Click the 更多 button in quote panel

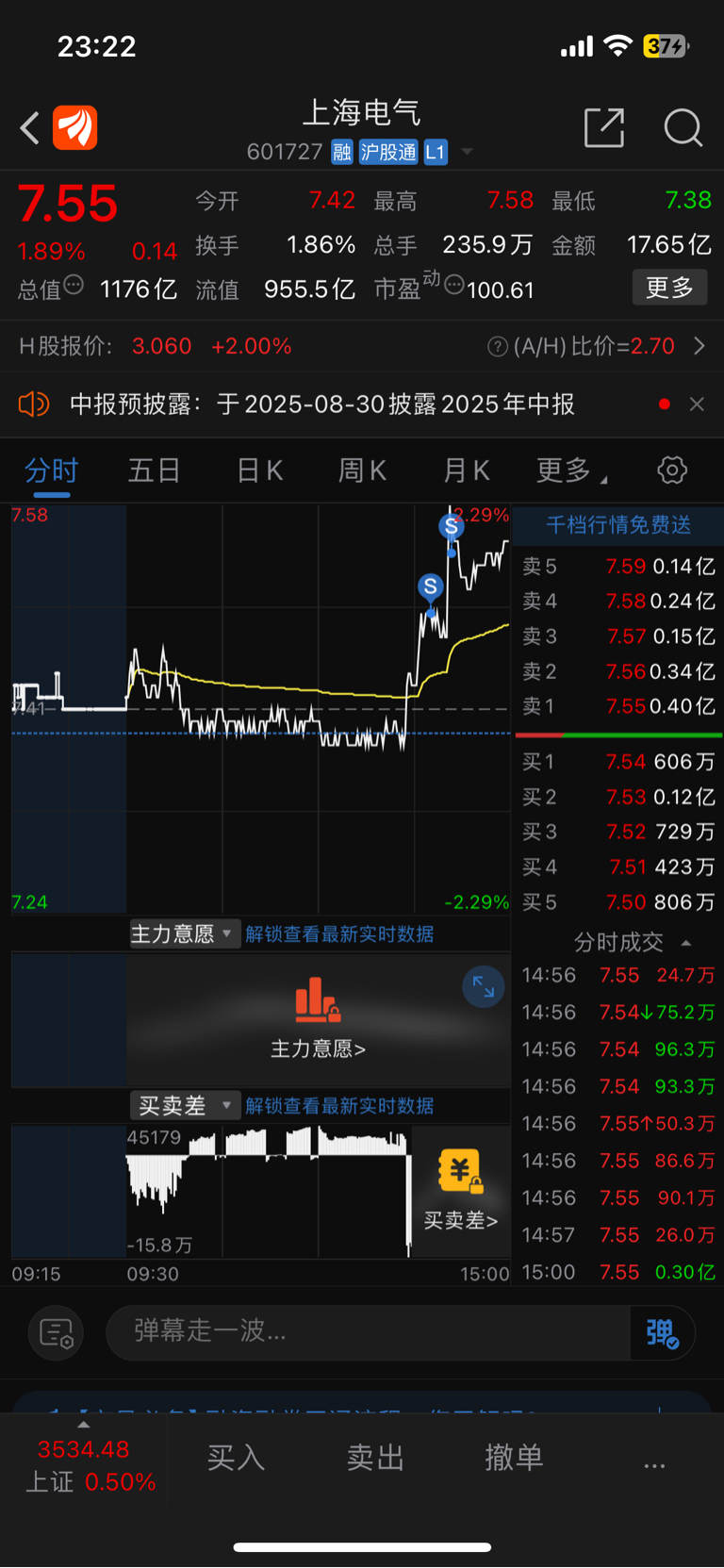coord(669,288)
